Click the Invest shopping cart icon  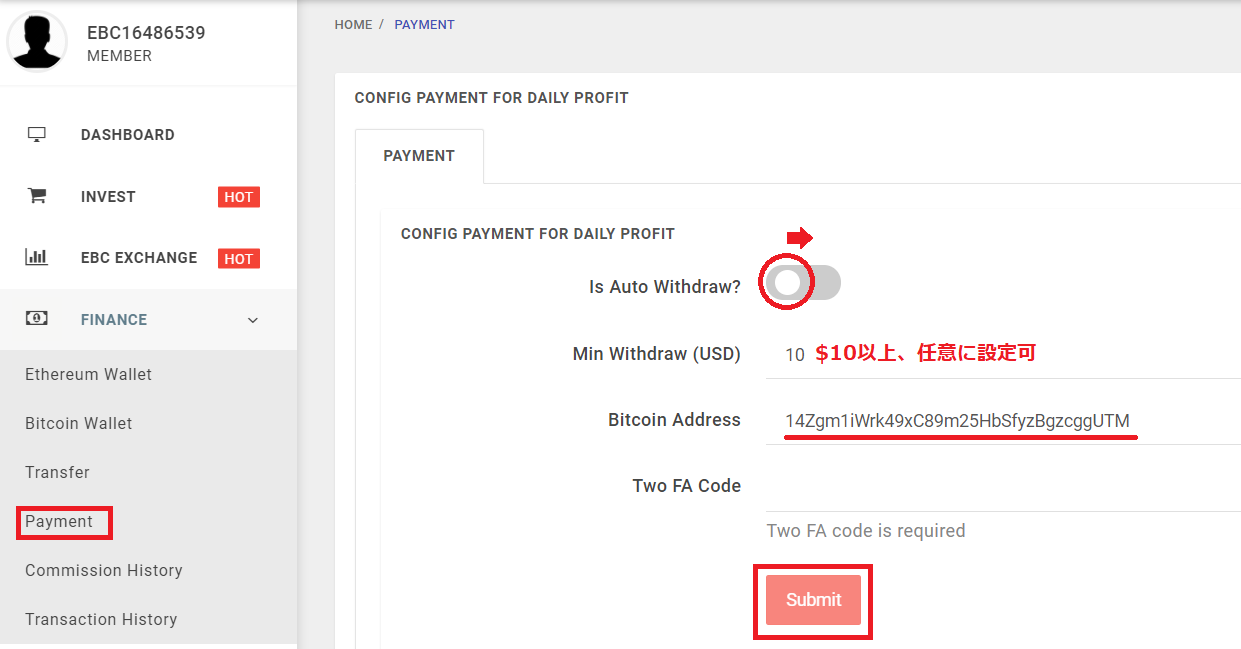coord(37,196)
